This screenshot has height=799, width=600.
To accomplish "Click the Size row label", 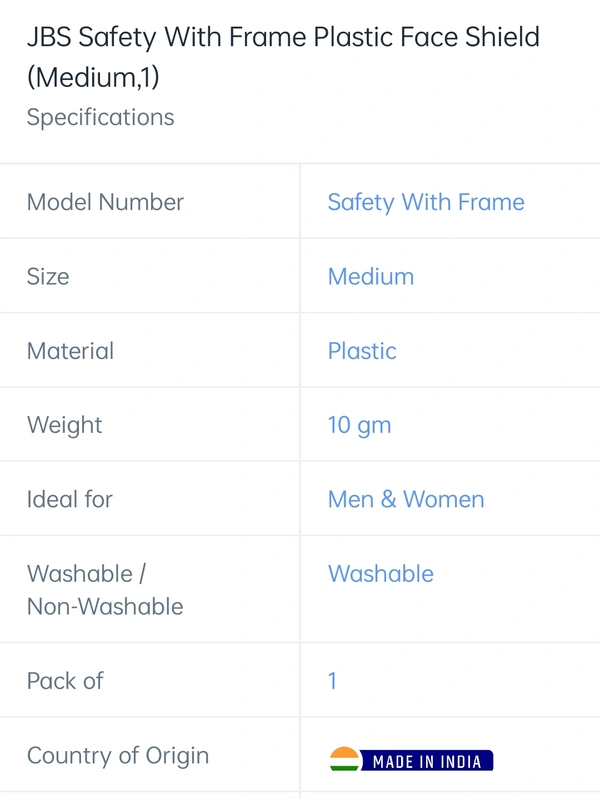I will [x=48, y=277].
